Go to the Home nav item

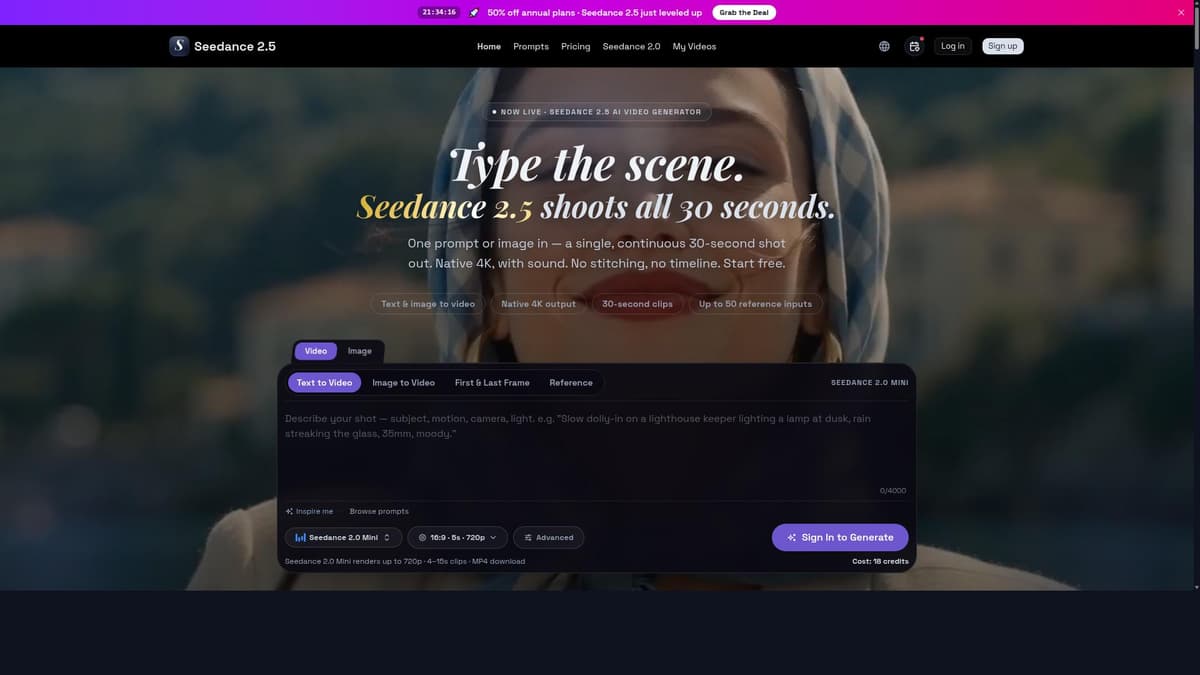[x=489, y=46]
